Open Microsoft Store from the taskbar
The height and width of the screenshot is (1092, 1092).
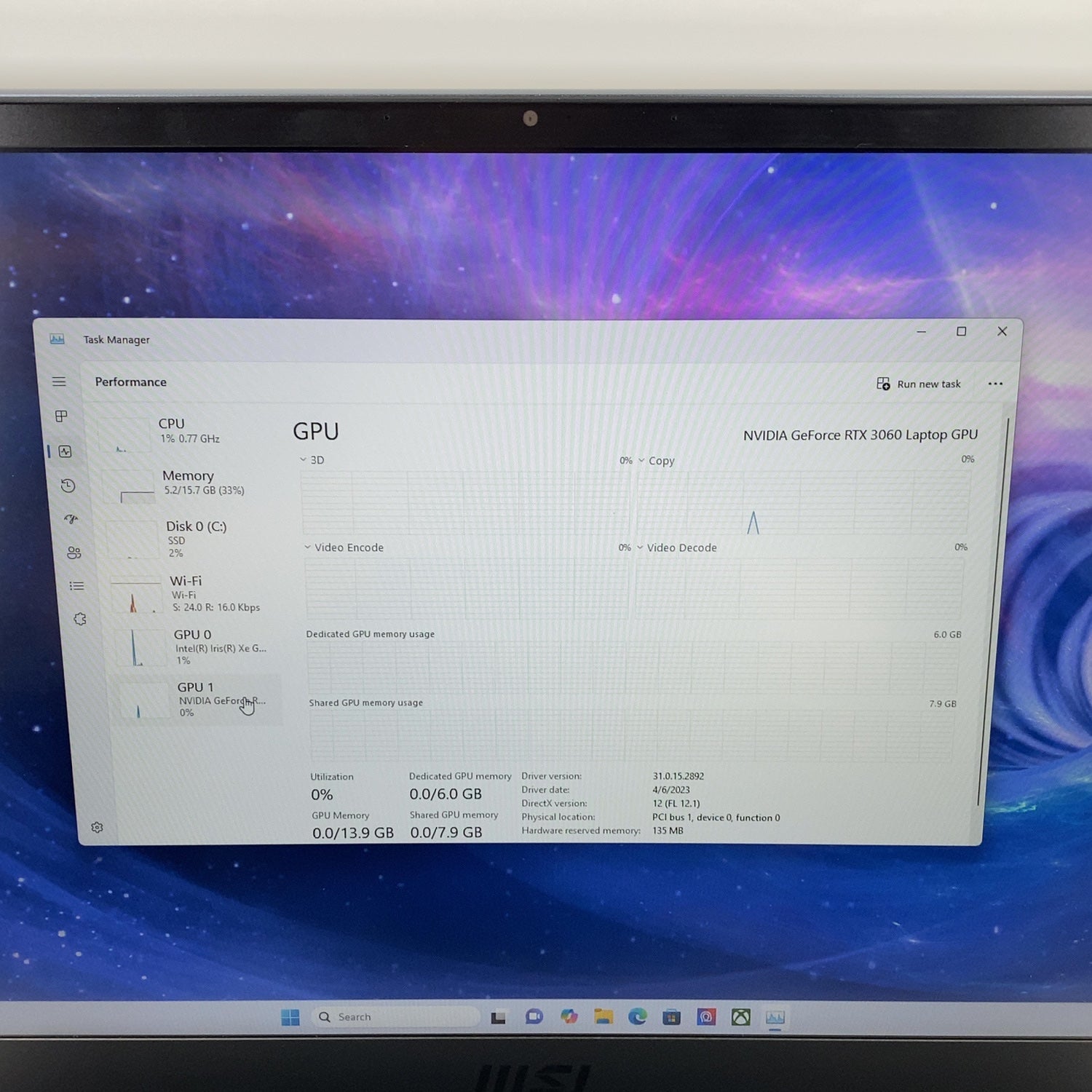671,1017
